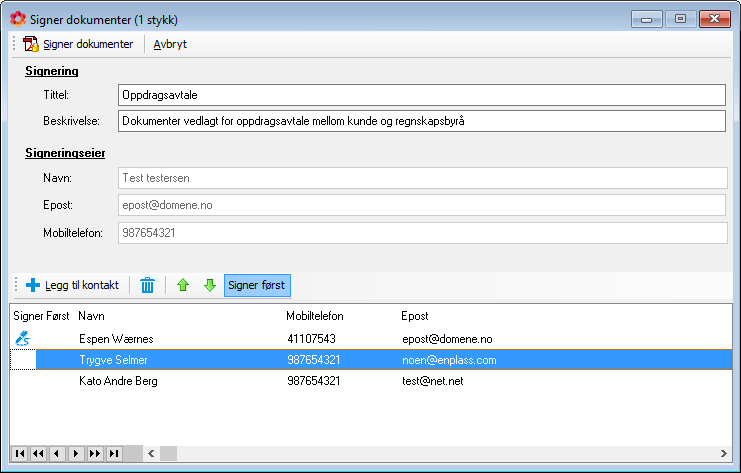Move contact down with green down arrow
This screenshot has width=741, height=473.
[210, 285]
